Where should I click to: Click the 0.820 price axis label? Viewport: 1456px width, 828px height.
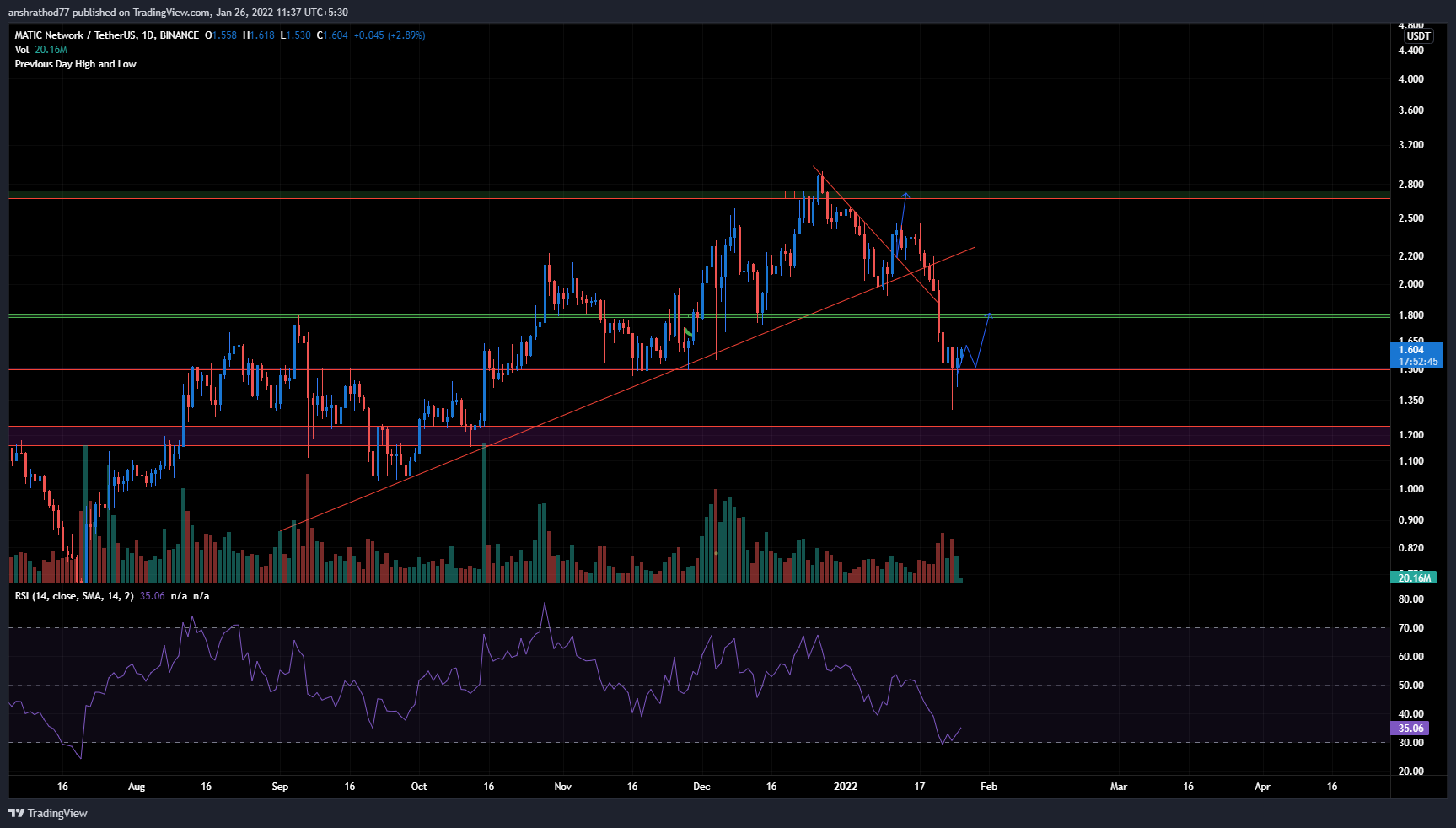(1410, 548)
